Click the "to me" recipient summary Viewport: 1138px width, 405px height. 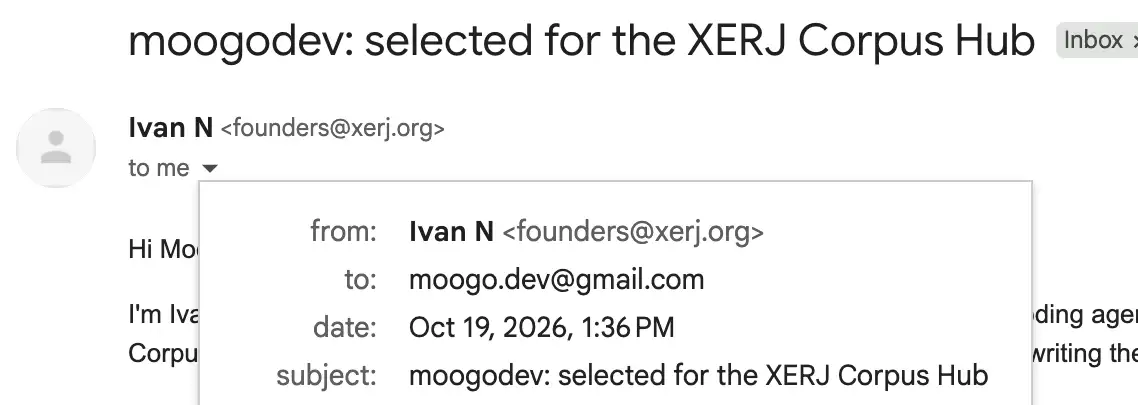click(158, 168)
